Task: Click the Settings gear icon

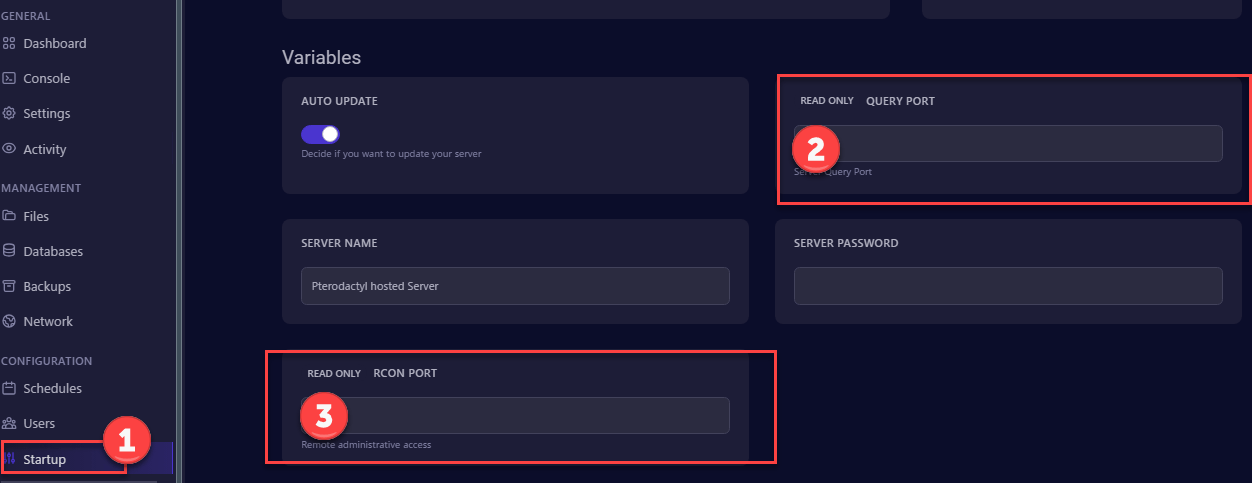Action: tap(9, 113)
